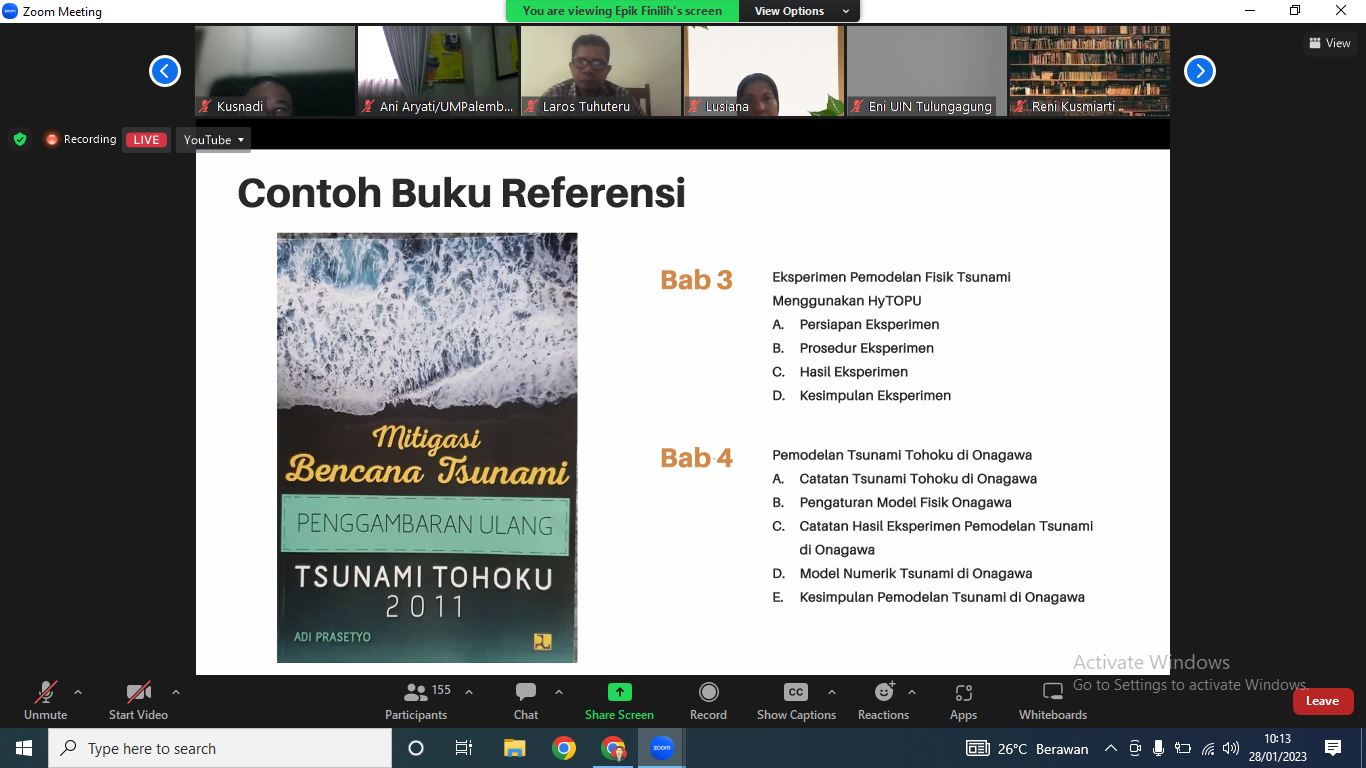Show Captions with CC icon
This screenshot has width=1366, height=768.
[796, 700]
